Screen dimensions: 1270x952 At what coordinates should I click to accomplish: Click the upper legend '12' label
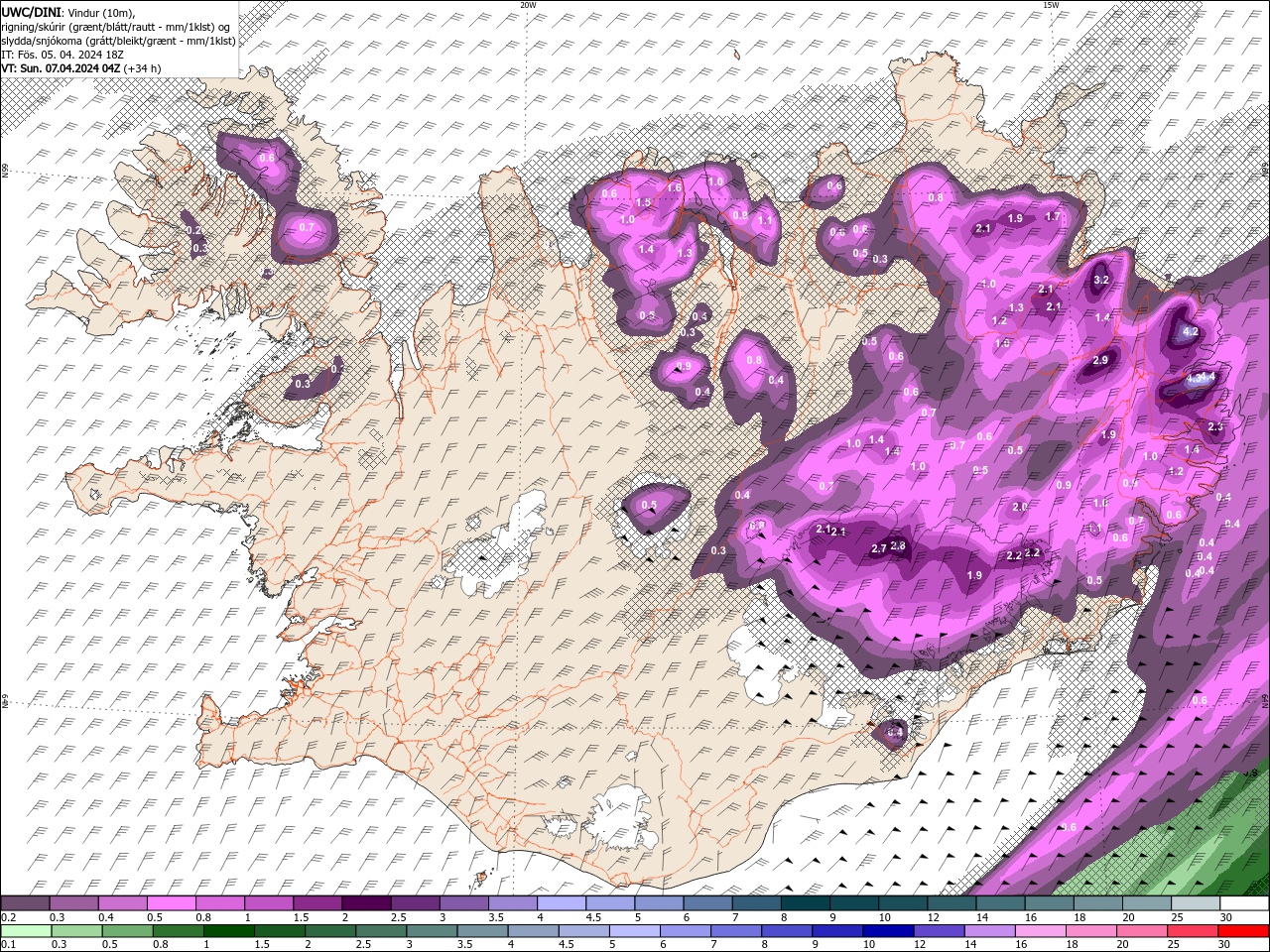coord(932,917)
